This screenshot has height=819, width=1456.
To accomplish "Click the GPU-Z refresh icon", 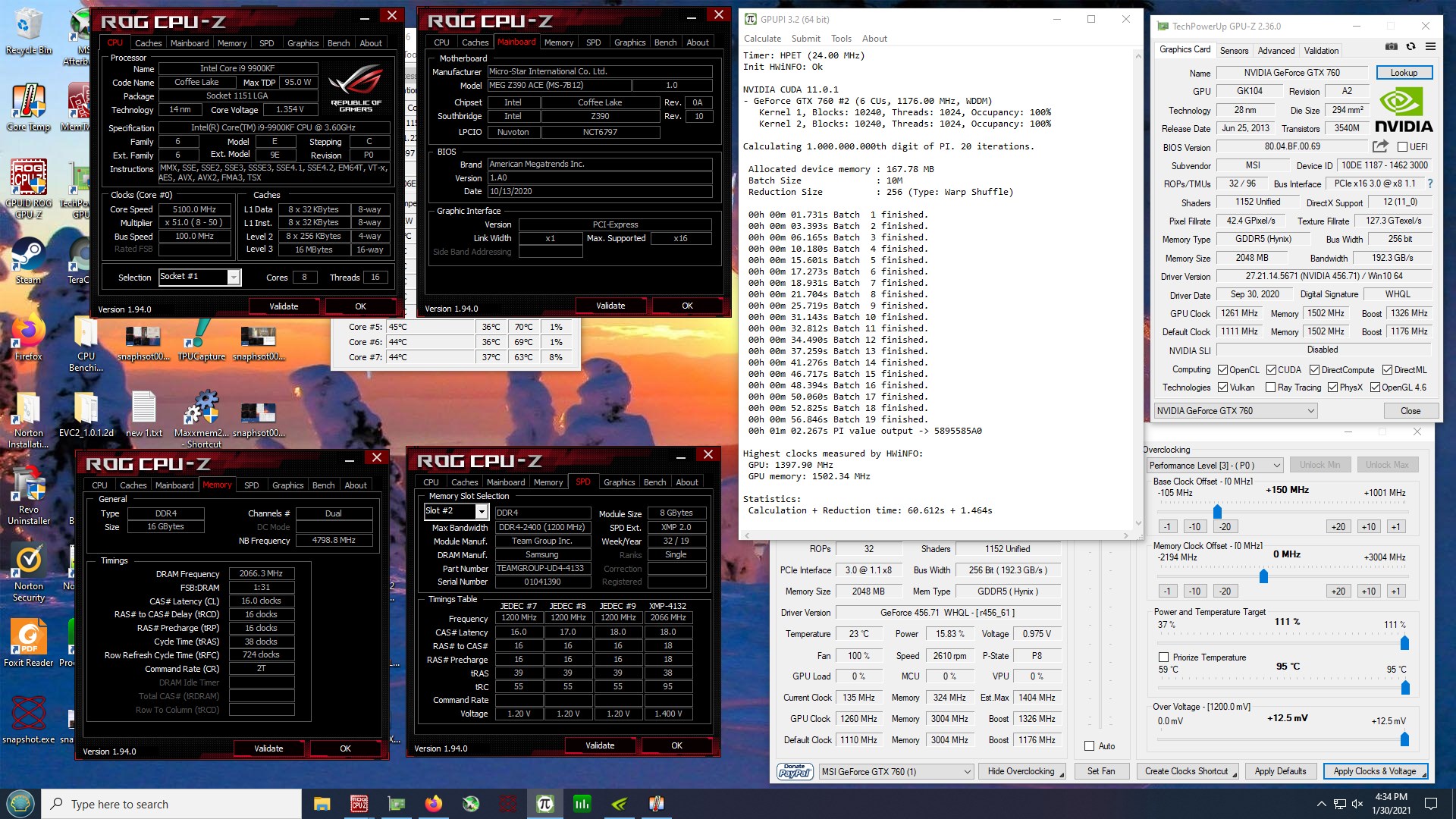I will pyautogui.click(x=1410, y=47).
